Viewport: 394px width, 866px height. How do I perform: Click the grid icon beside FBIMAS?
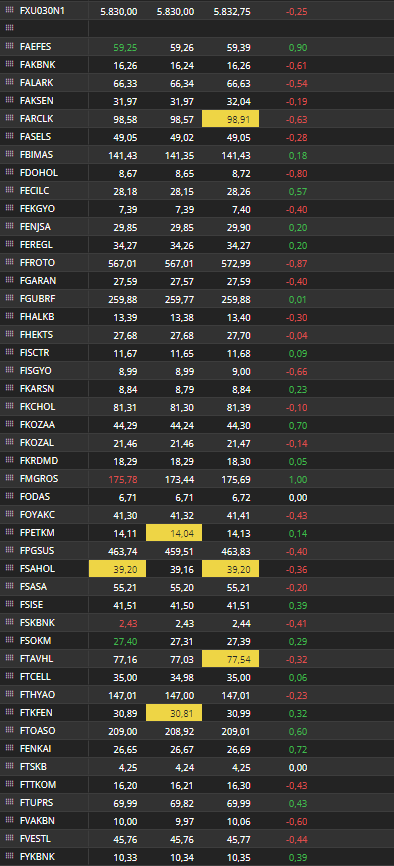pyautogui.click(x=9, y=155)
